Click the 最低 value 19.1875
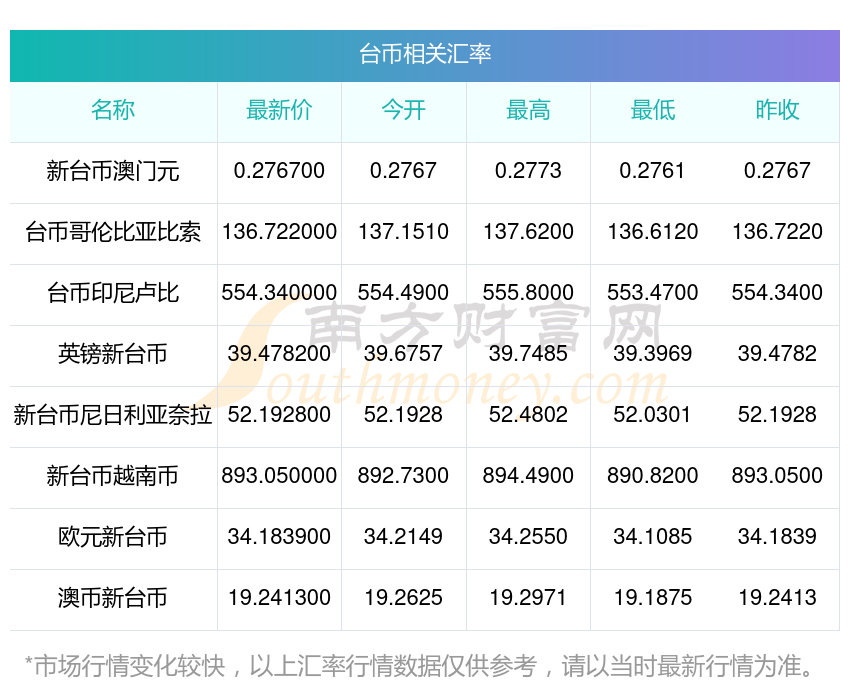Image resolution: width=850 pixels, height=698 pixels. point(653,598)
